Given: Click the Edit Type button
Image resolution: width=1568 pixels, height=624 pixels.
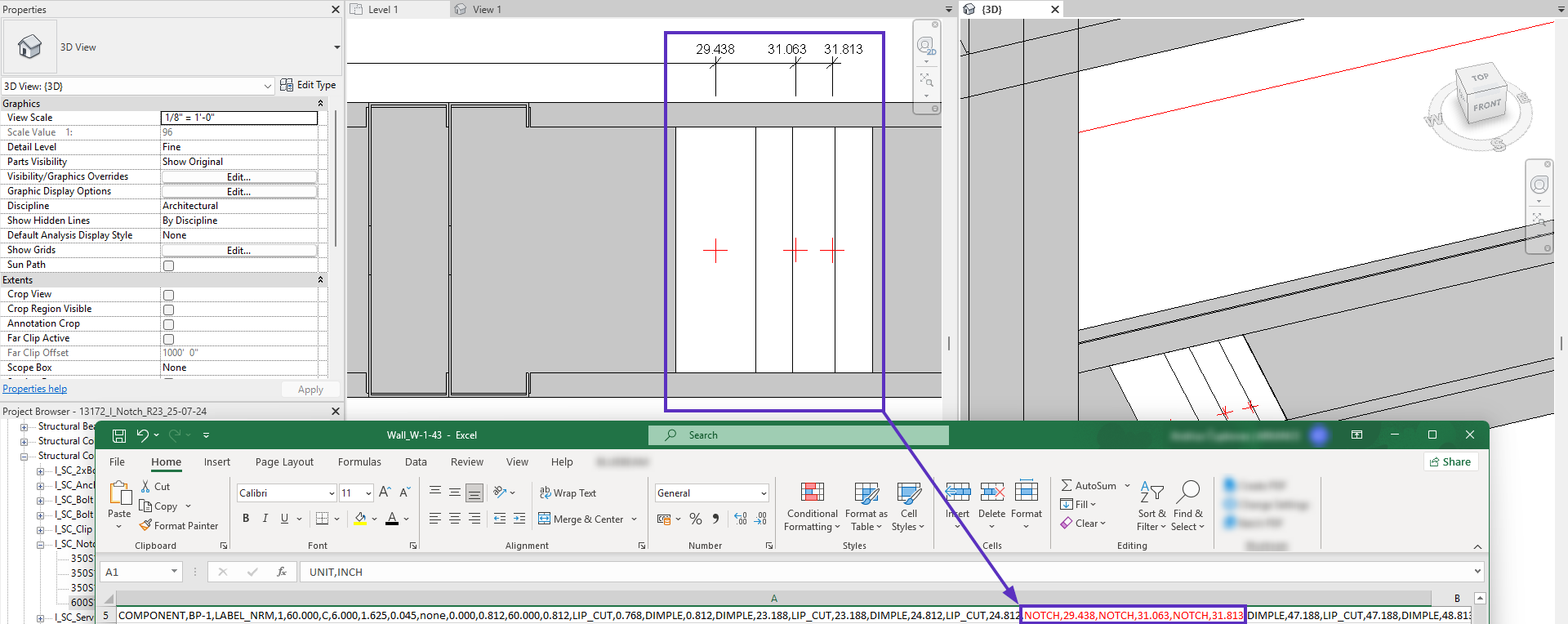Looking at the screenshot, I should (x=308, y=85).
